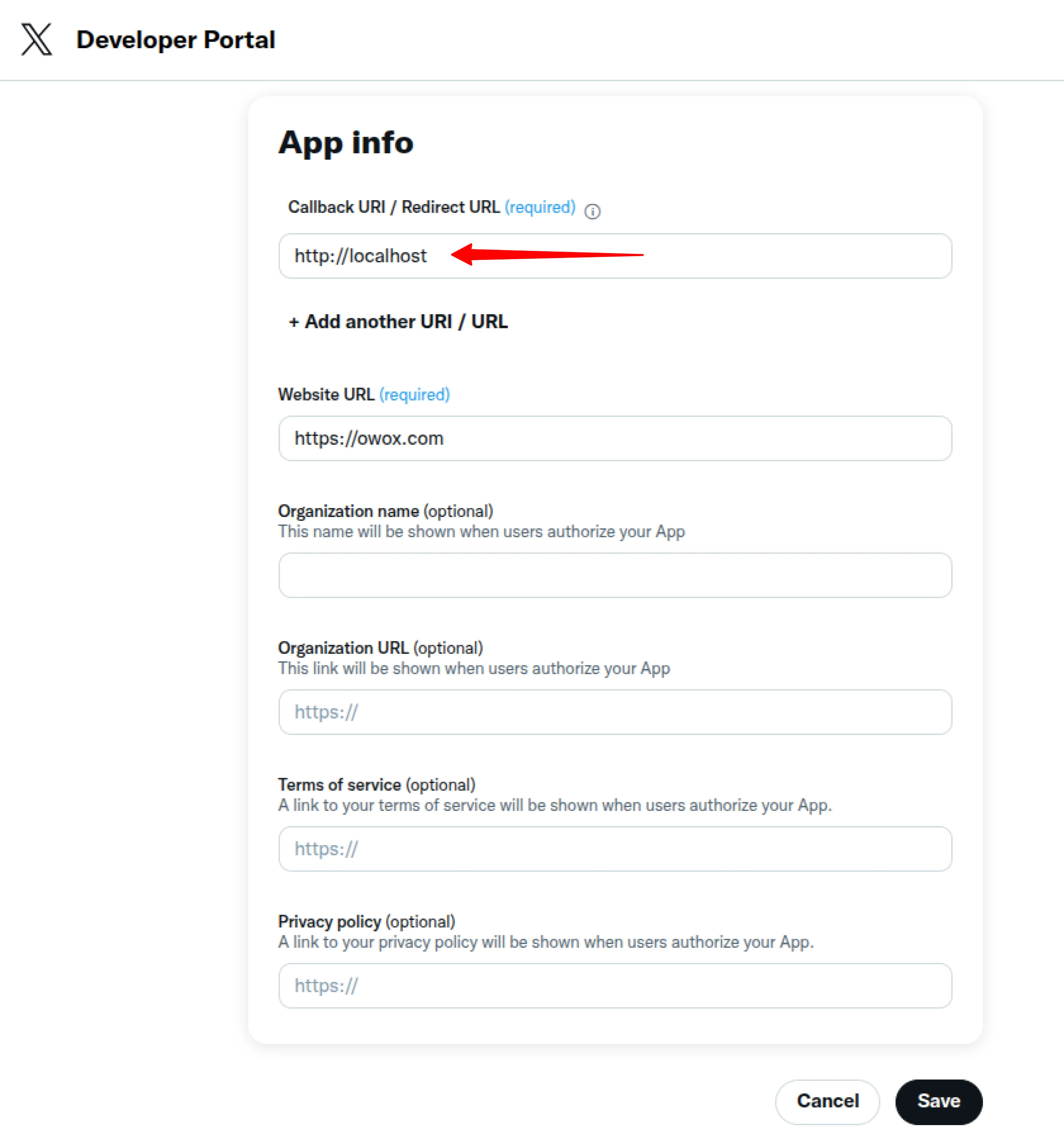Click the empty Organization name field

(x=614, y=575)
